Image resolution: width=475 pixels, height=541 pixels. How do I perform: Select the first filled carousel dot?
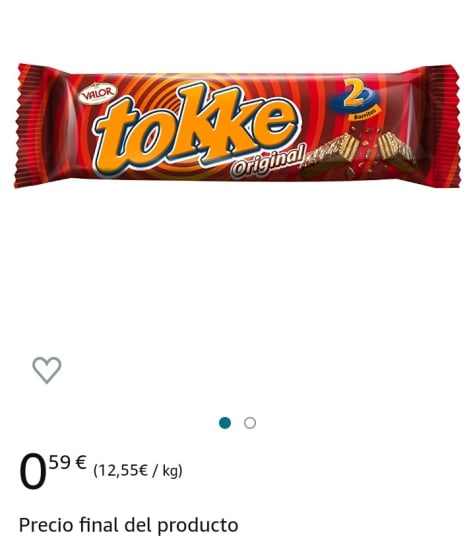(x=225, y=423)
